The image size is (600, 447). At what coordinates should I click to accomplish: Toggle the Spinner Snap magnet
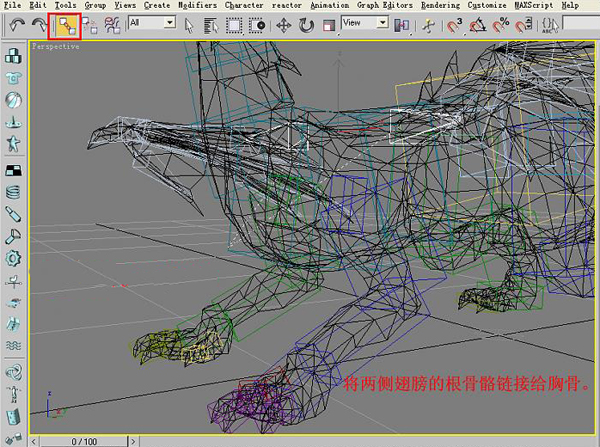point(523,26)
